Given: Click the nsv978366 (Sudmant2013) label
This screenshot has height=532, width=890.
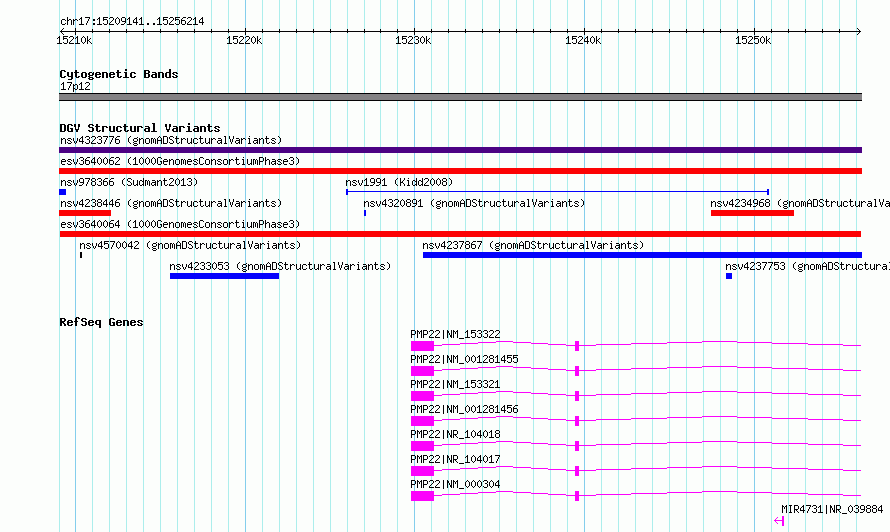Looking at the screenshot, I should (129, 182).
